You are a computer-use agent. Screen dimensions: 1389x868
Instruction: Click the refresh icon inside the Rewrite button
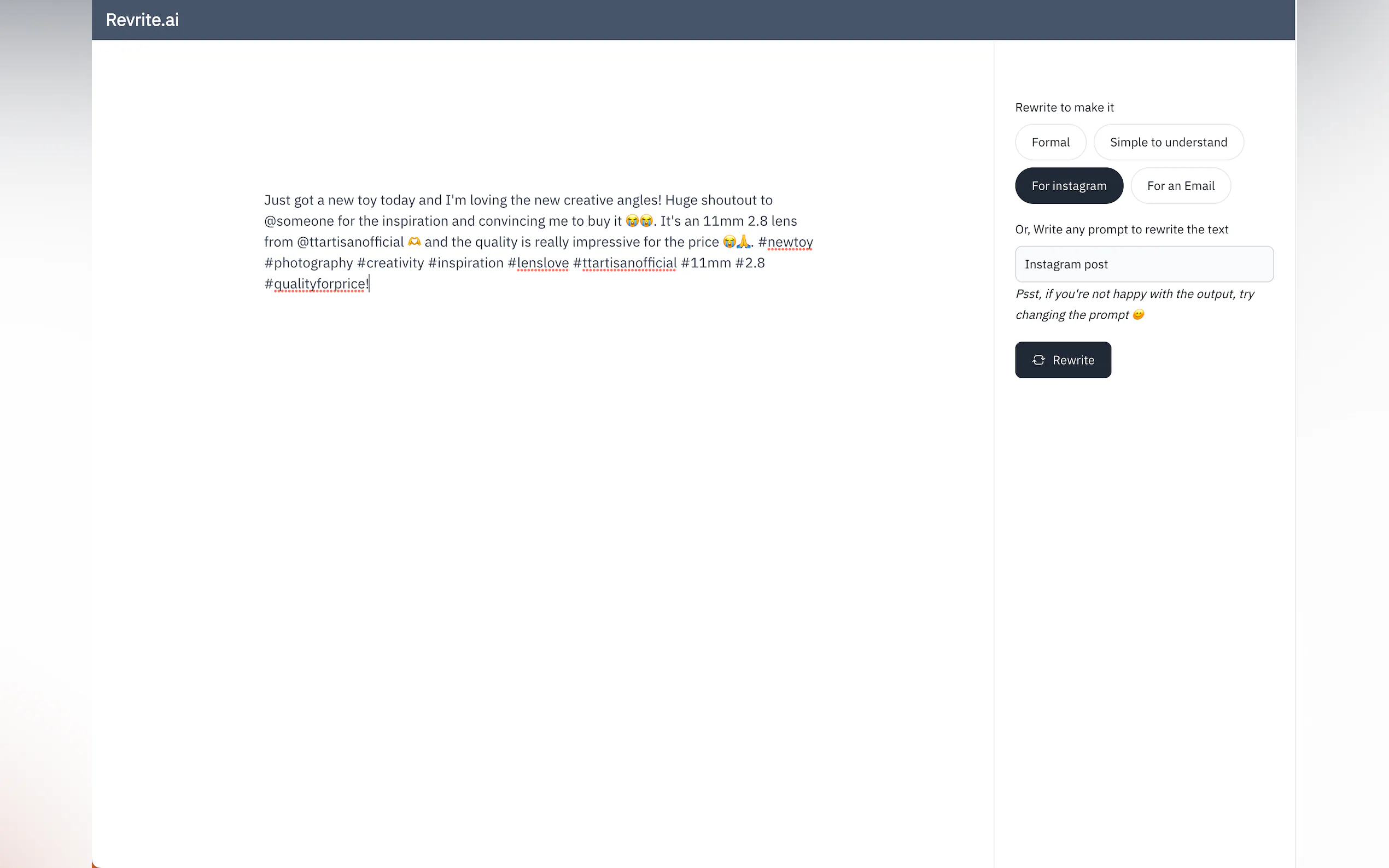point(1038,360)
